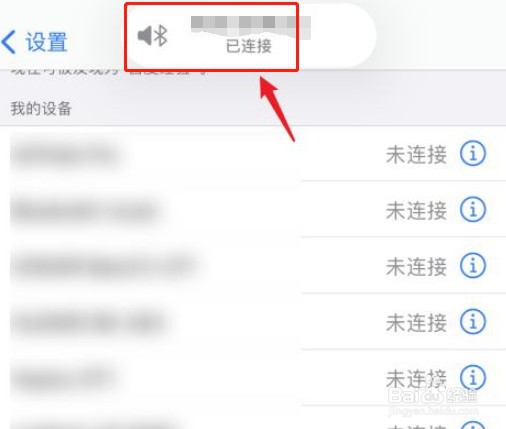Click info icon on fourth device row
Image resolution: width=506 pixels, height=429 pixels.
tap(473, 322)
